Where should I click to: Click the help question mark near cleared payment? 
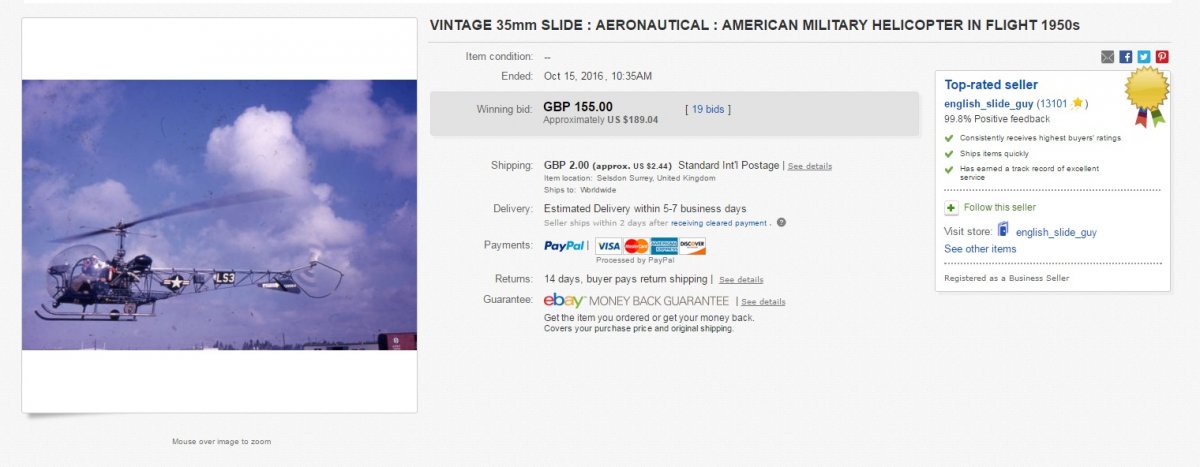click(x=781, y=223)
